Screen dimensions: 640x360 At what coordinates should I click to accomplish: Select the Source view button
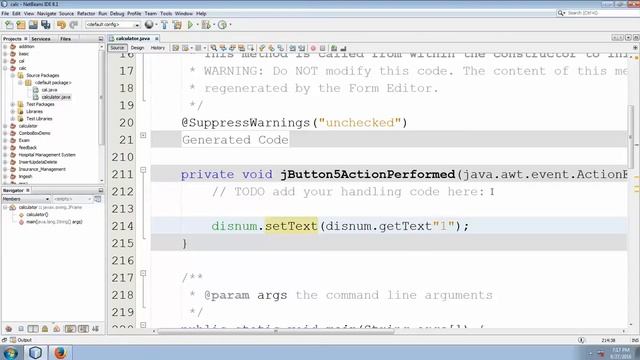click(117, 48)
